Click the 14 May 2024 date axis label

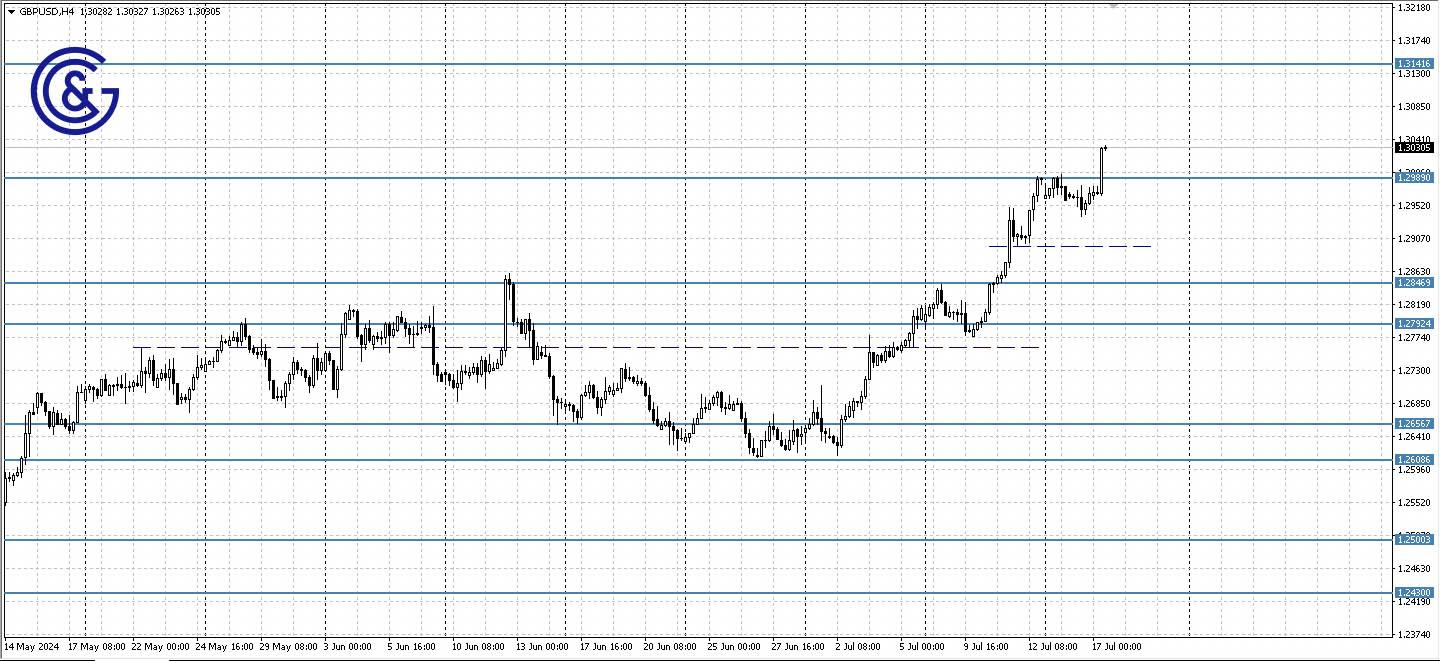click(32, 647)
